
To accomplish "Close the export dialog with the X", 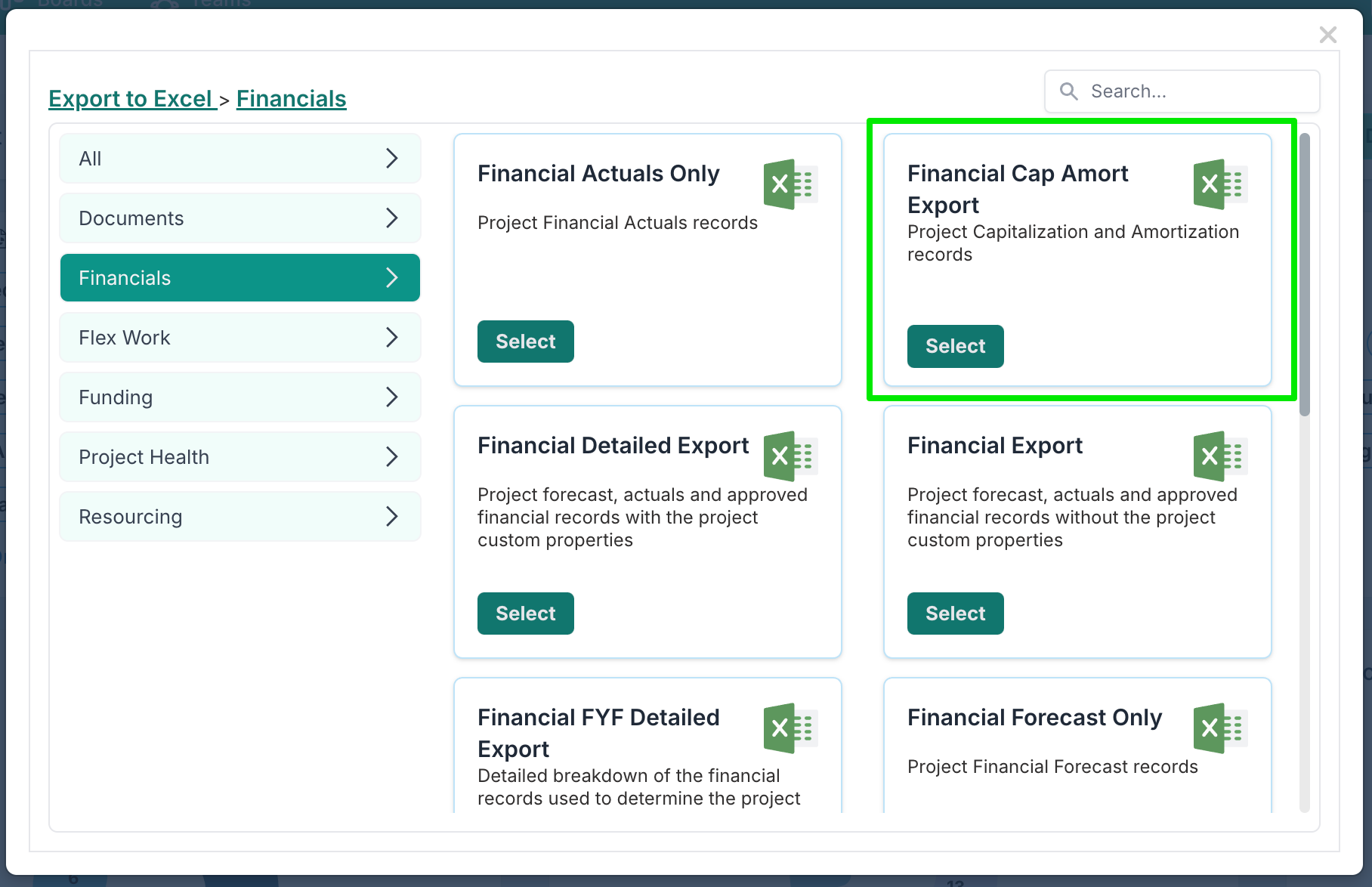I will [1328, 35].
